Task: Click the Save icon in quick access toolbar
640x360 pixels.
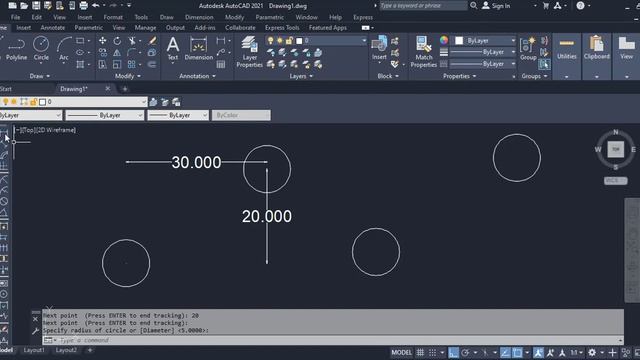Action: click(x=36, y=6)
